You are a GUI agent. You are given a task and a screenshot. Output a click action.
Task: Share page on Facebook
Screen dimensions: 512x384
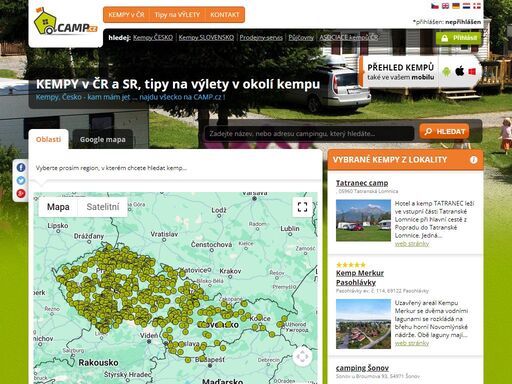(21, 168)
